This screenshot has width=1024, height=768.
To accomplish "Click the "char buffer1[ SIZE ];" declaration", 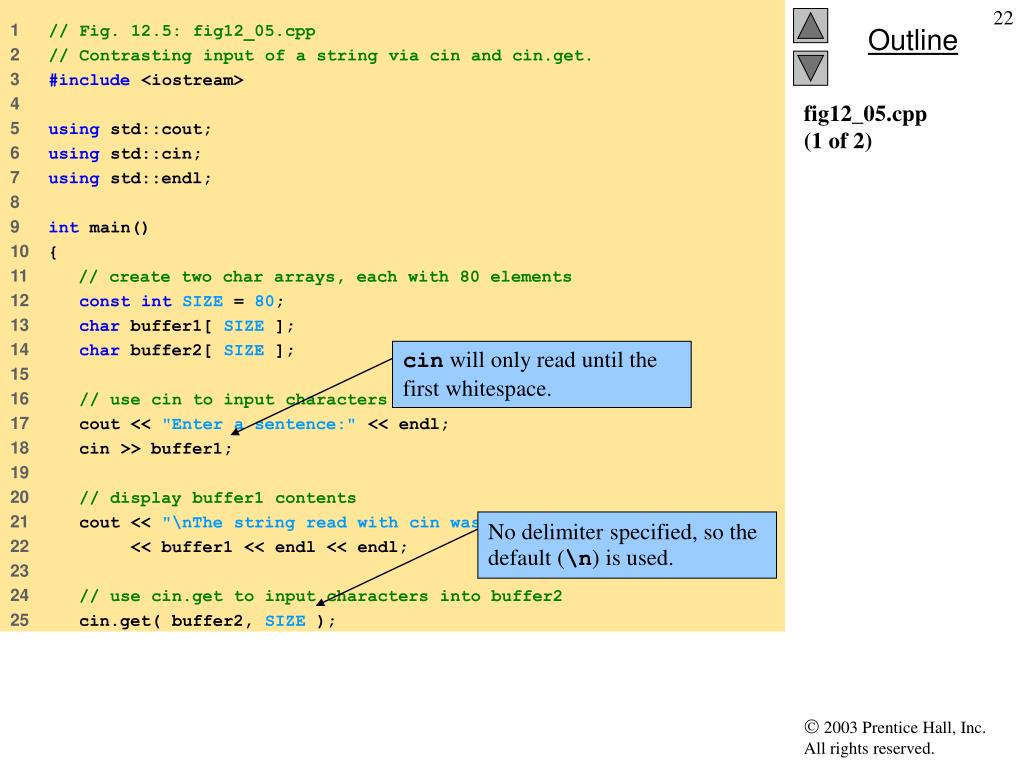I will [x=187, y=326].
